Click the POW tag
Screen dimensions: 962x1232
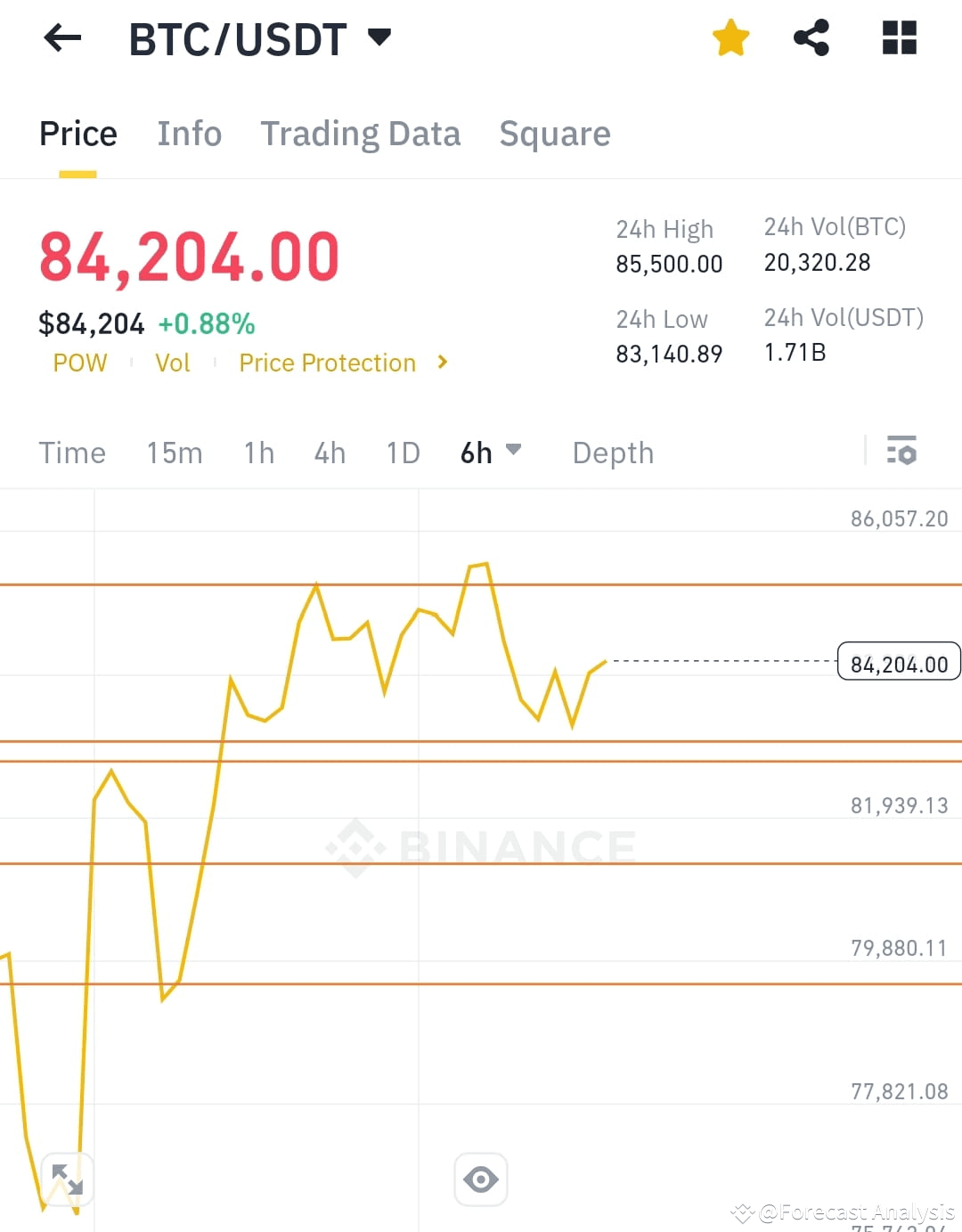click(80, 363)
